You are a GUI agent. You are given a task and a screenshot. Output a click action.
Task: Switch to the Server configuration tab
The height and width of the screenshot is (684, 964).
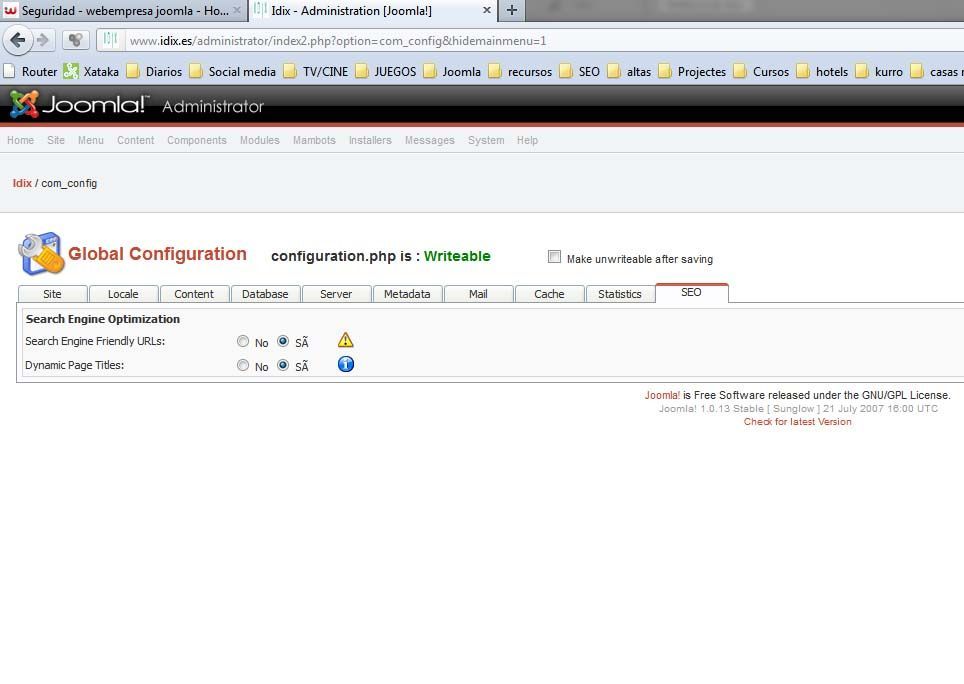(336, 294)
